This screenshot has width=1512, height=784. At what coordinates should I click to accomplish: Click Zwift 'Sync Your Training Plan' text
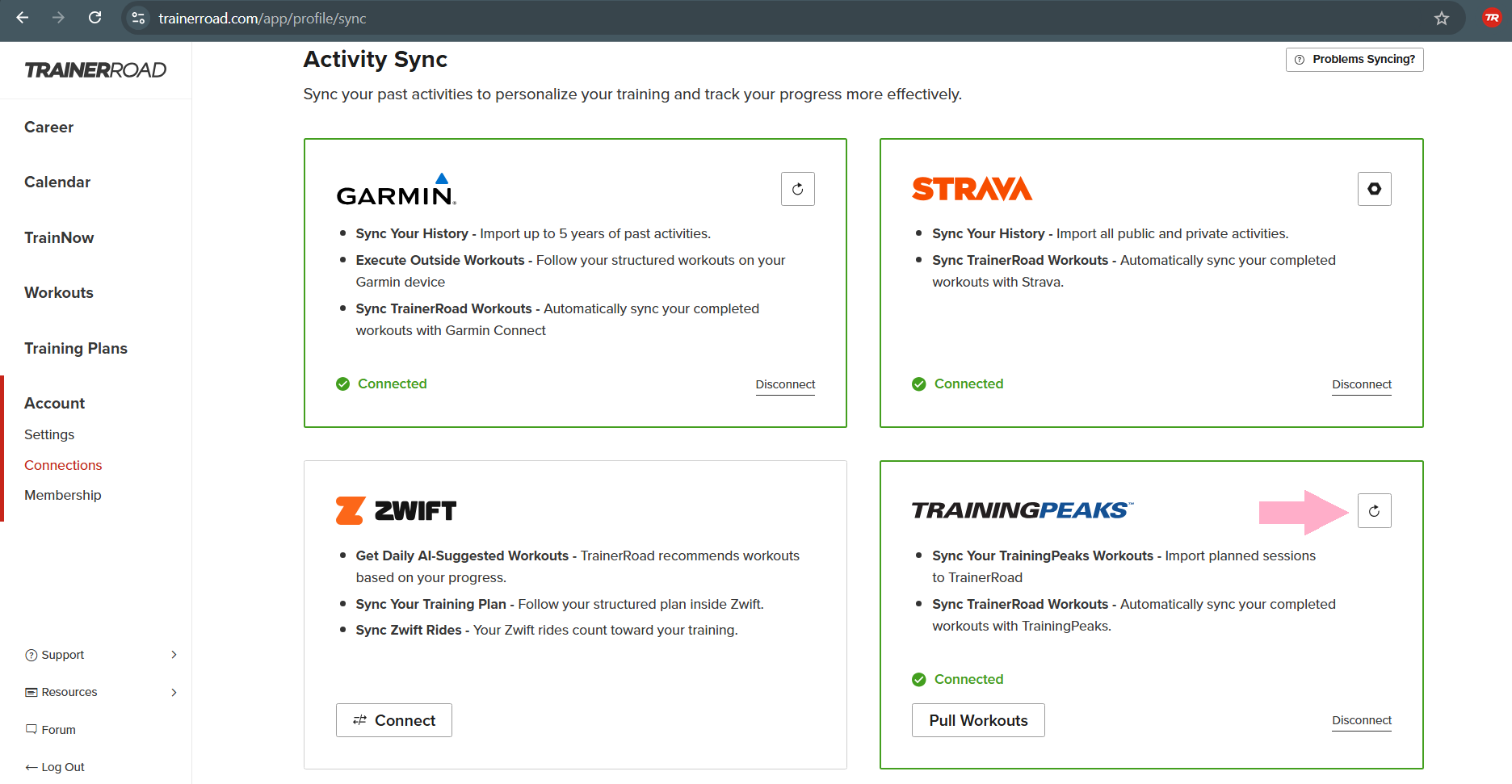coord(431,604)
